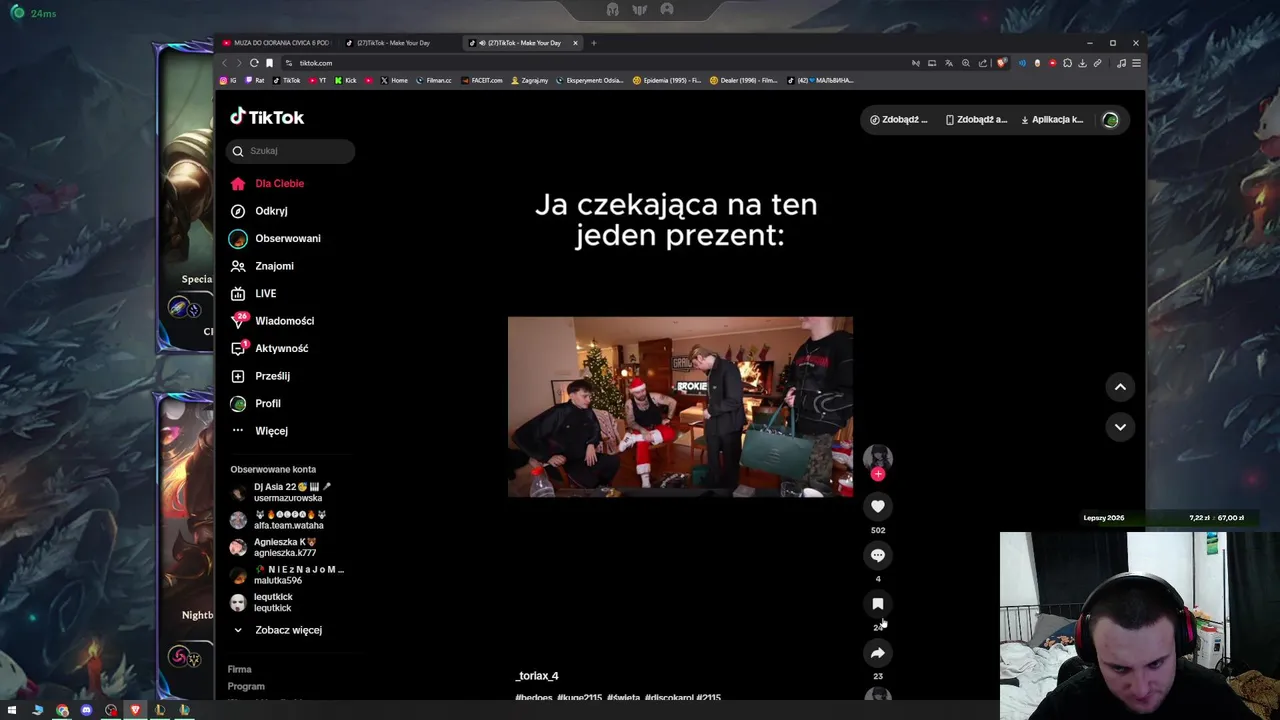Click Prześlij to upload a video
1280x720 pixels.
(260, 376)
